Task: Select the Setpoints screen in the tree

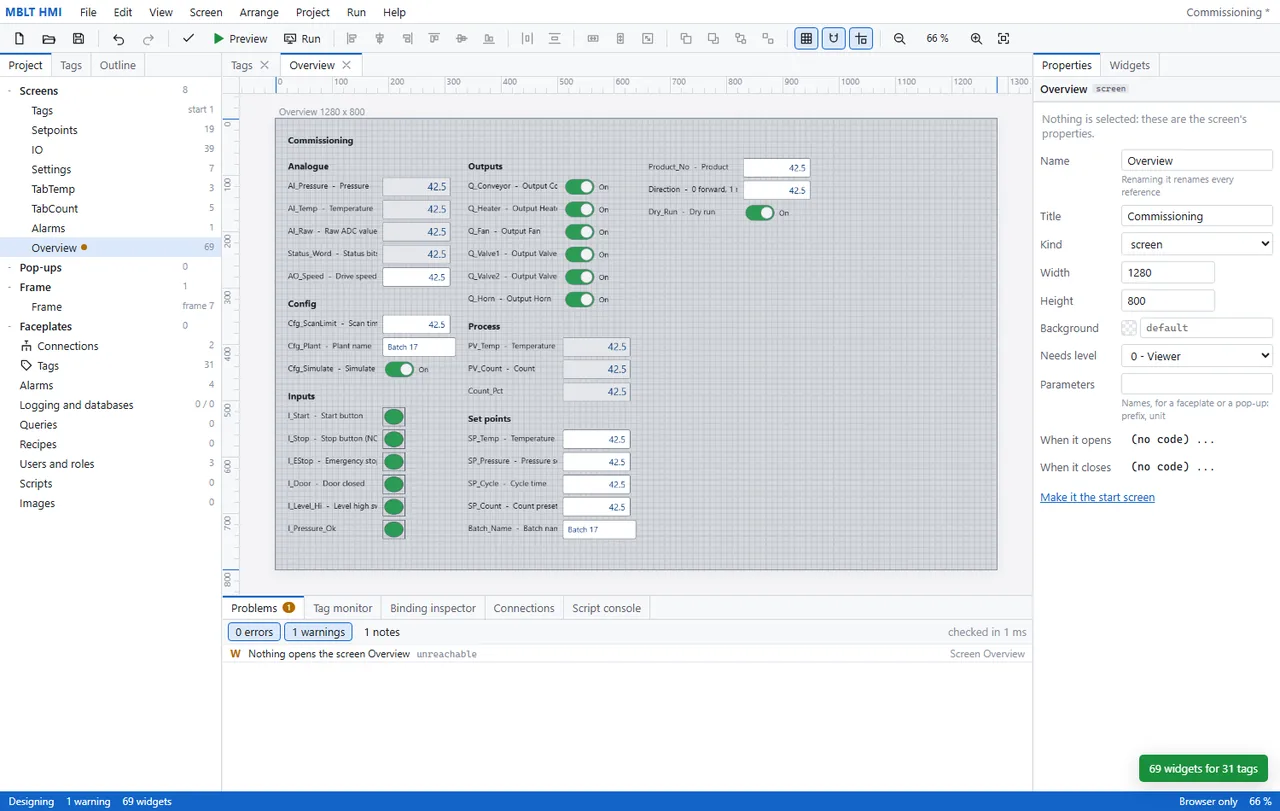Action: point(110,130)
